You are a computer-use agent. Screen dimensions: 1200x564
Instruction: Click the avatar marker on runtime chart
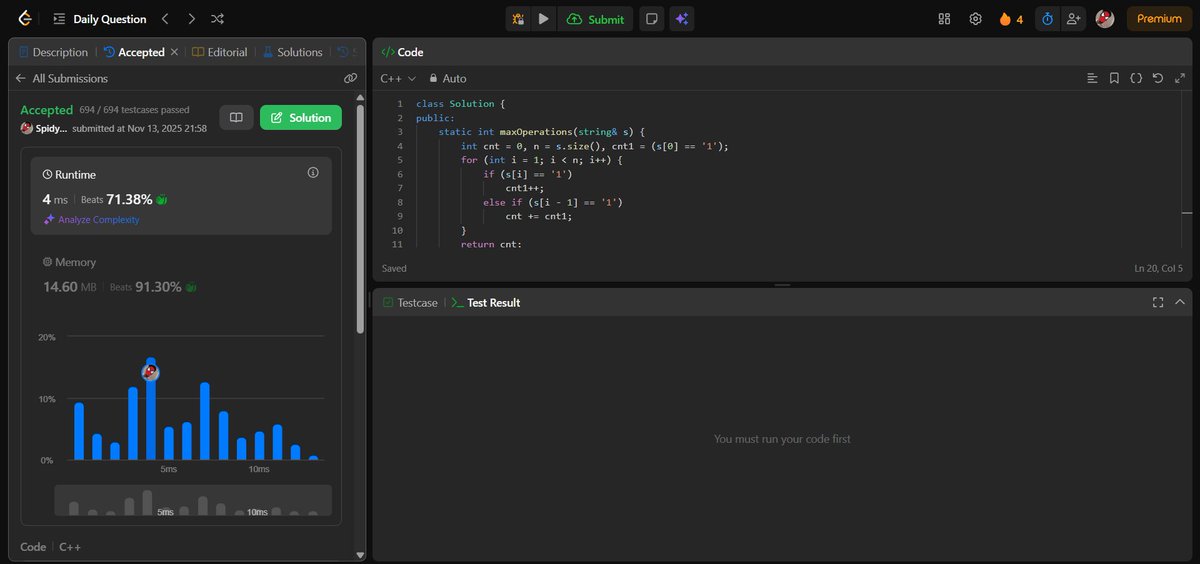coord(150,372)
